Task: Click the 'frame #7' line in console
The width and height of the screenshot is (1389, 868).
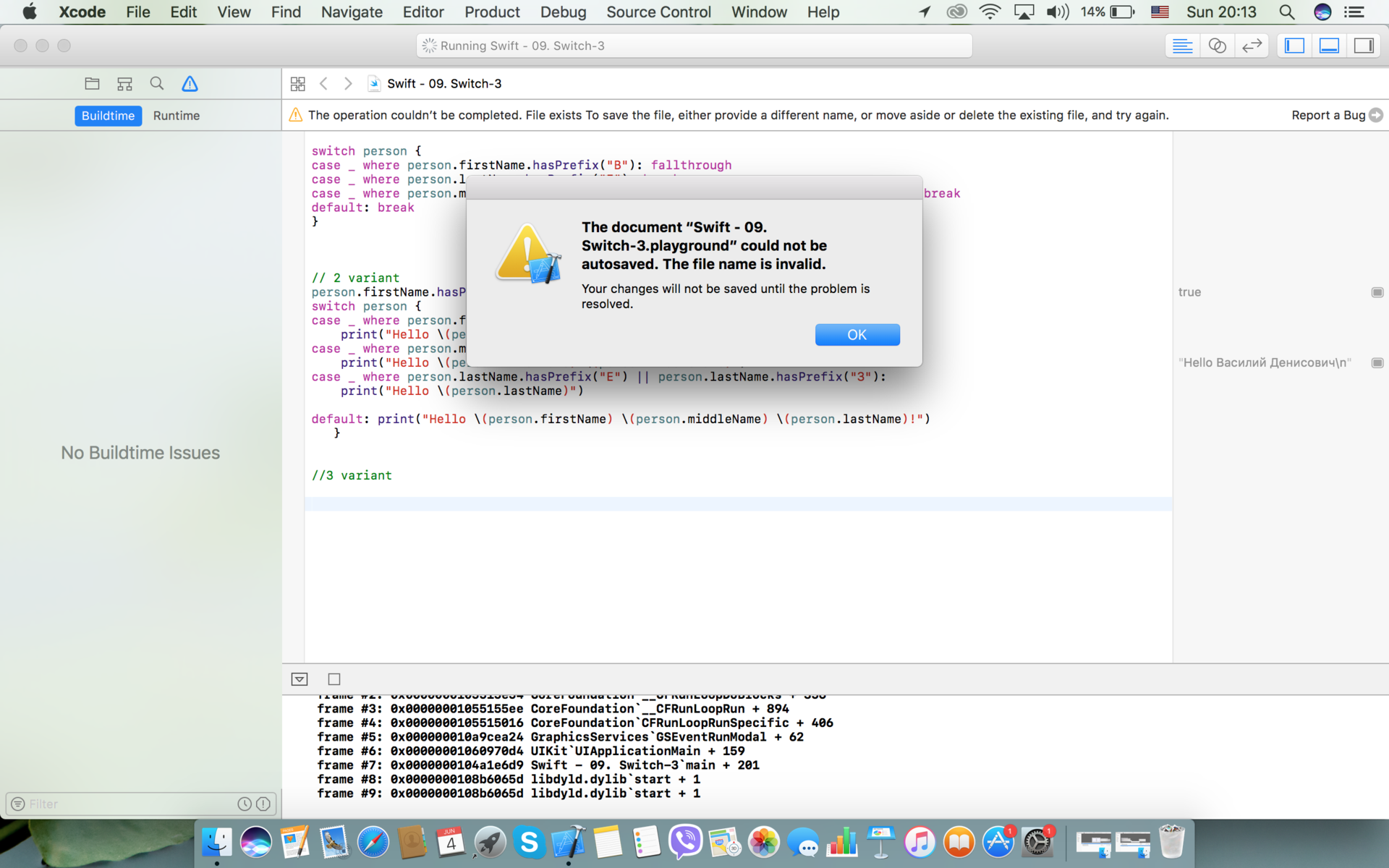Action: pos(538,765)
